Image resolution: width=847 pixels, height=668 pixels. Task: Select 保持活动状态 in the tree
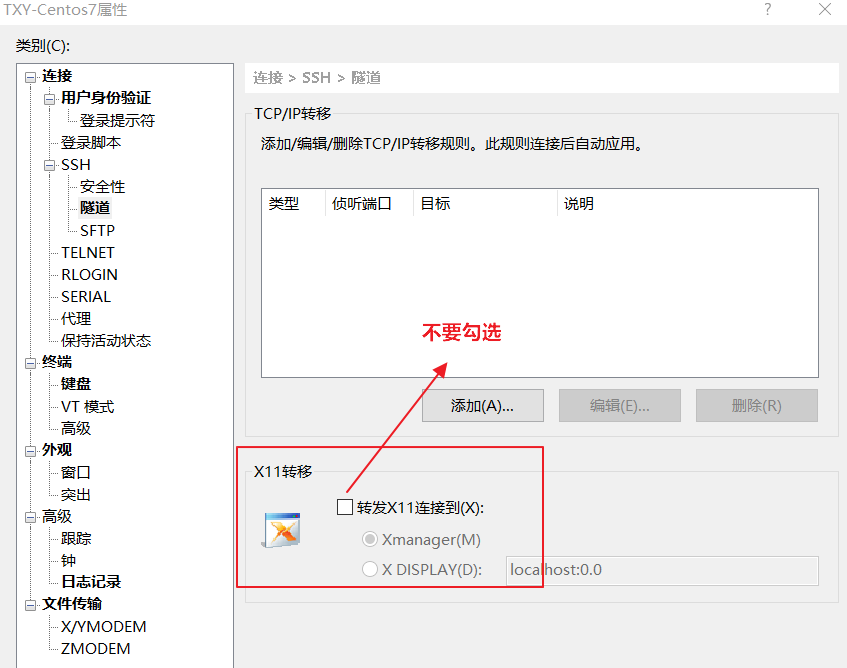coord(106,341)
